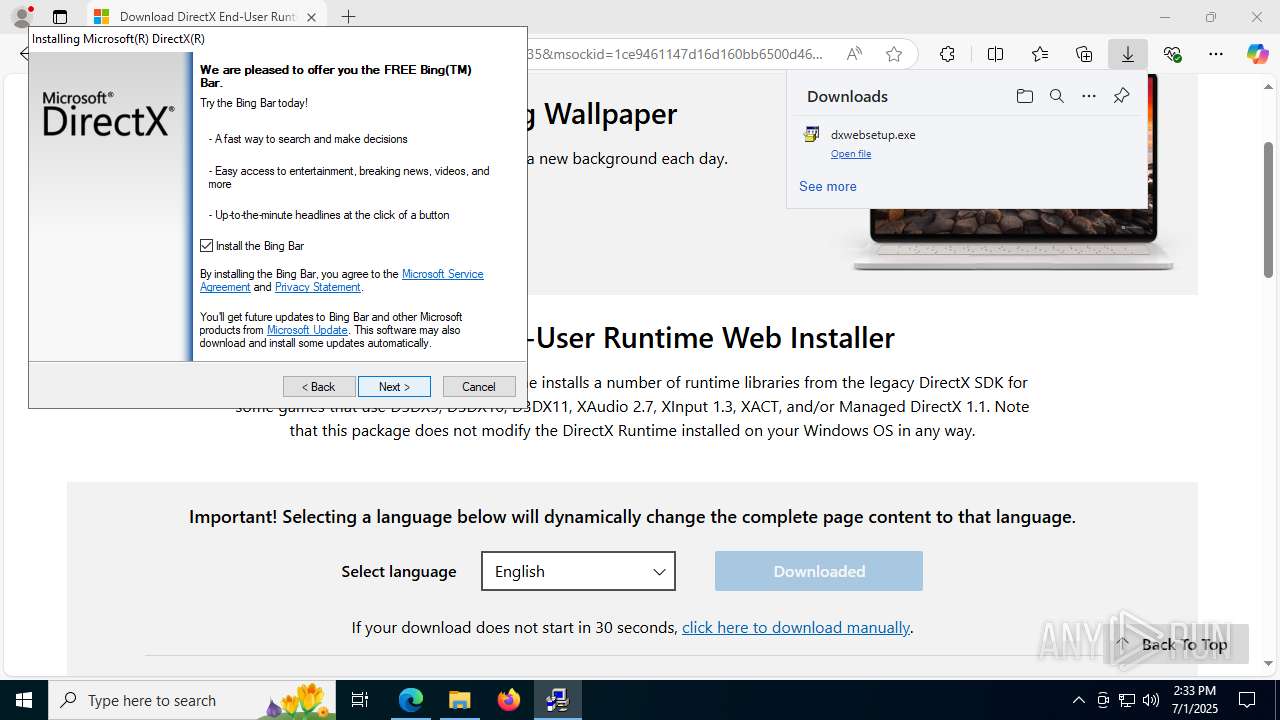1280x720 pixels.
Task: Open the Collections icon in Edge toolbar
Action: point(1084,54)
